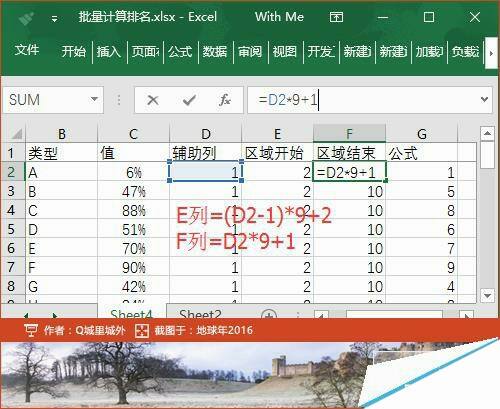Click cell with 区域结束 header
This screenshot has width=500, height=409.
(349, 153)
